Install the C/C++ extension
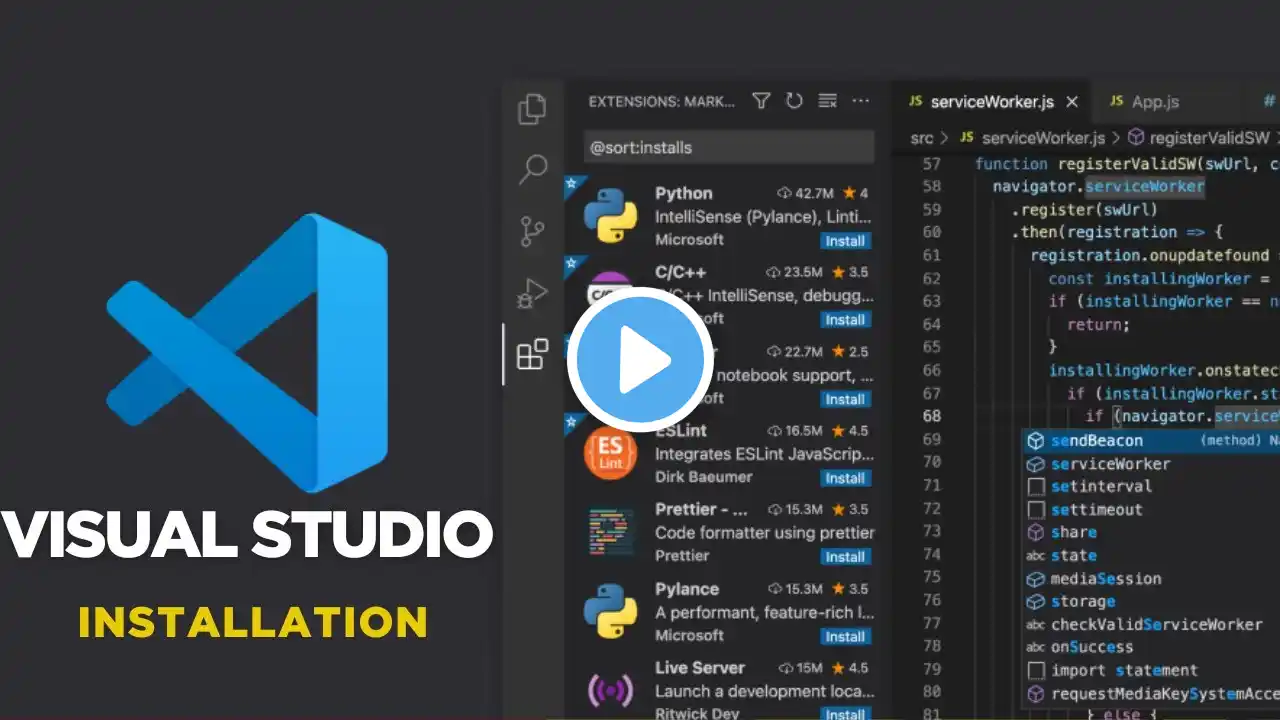1280x720 pixels. [845, 320]
